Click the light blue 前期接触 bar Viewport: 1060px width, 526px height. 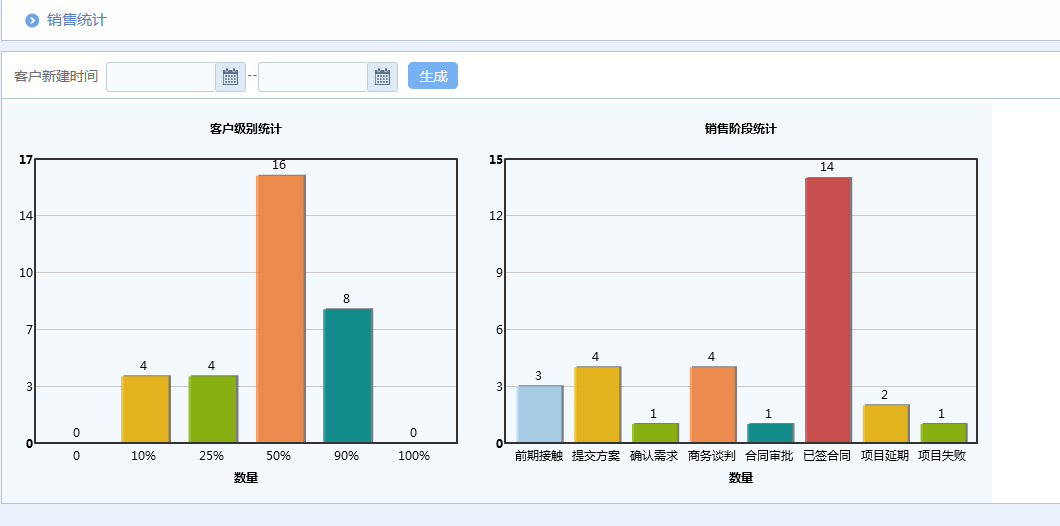pos(539,414)
